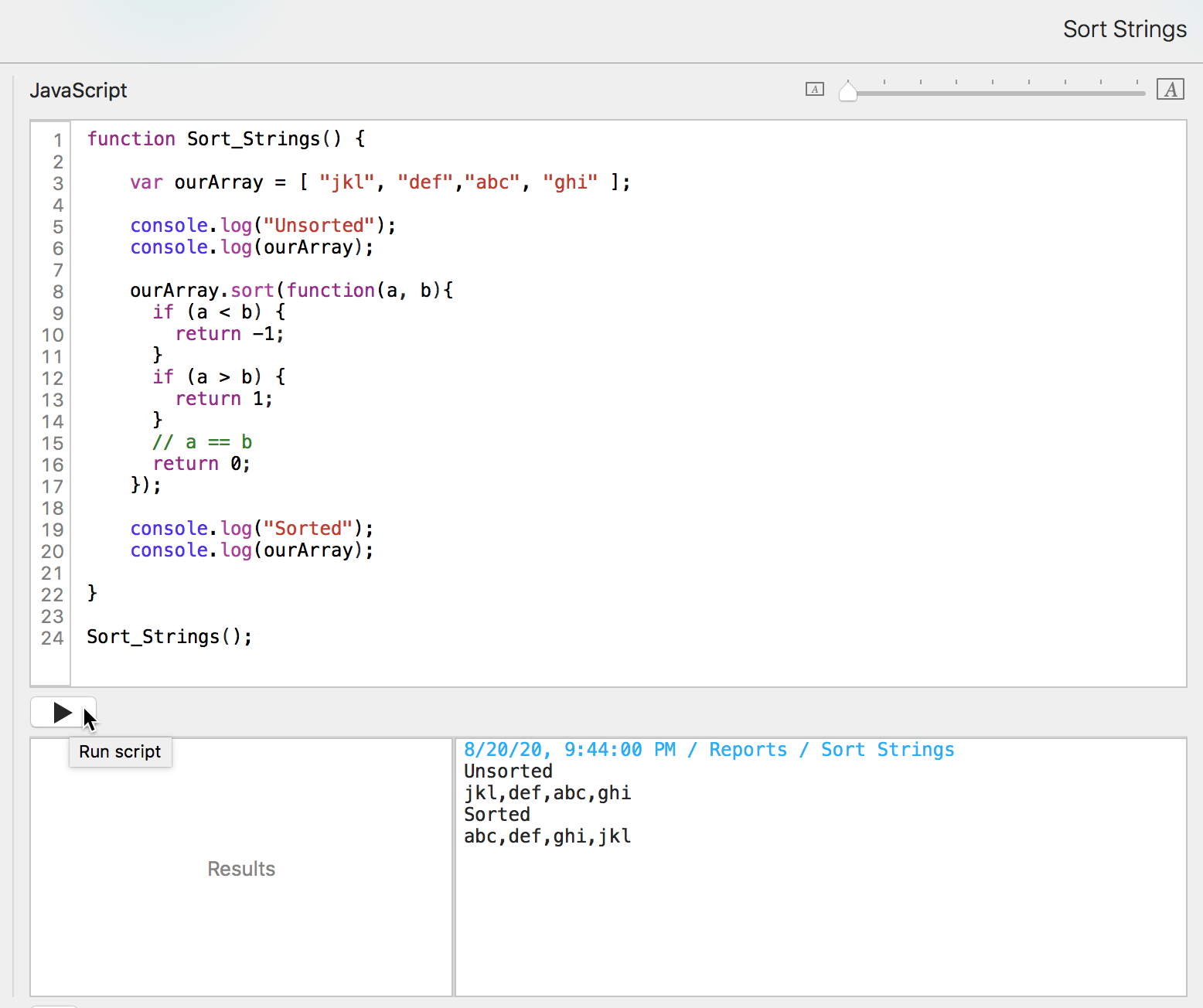Click the return 0; statement

[201, 464]
